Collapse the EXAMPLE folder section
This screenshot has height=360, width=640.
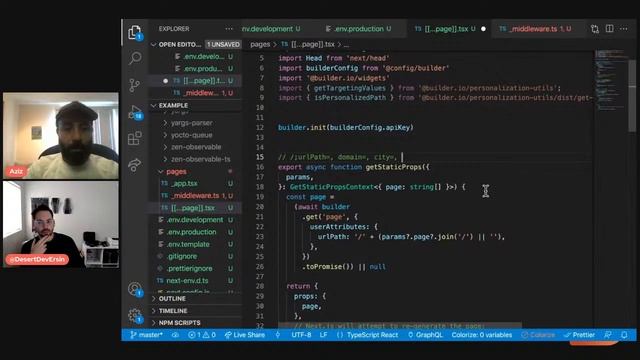173,105
